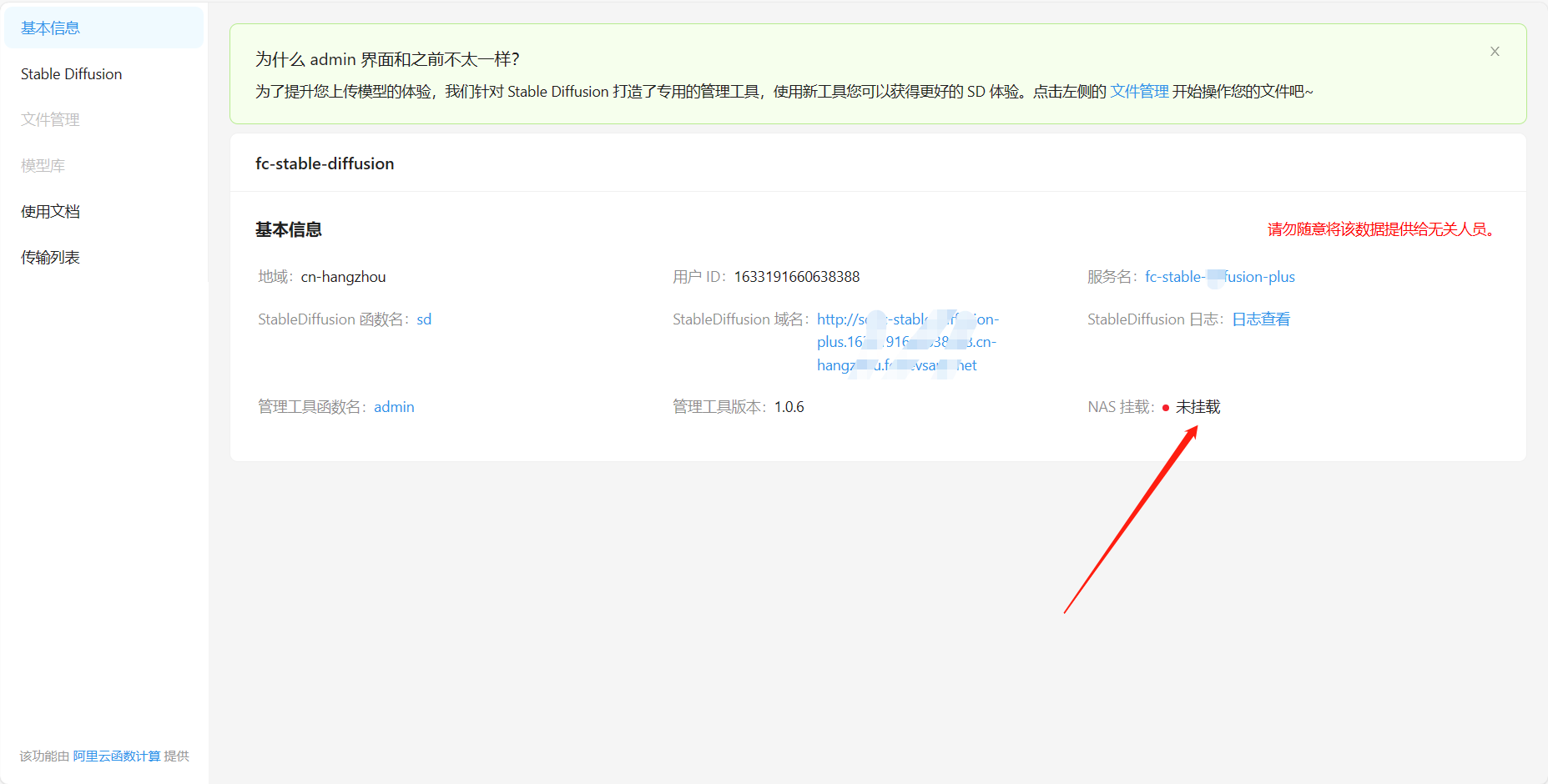1548x784 pixels.
Task: Open the 基本信息 sidebar item
Action: pyautogui.click(x=103, y=28)
